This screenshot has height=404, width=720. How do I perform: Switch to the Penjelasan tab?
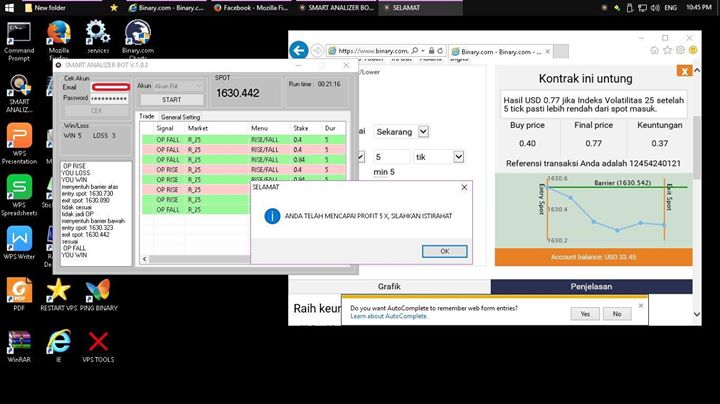[x=591, y=286]
